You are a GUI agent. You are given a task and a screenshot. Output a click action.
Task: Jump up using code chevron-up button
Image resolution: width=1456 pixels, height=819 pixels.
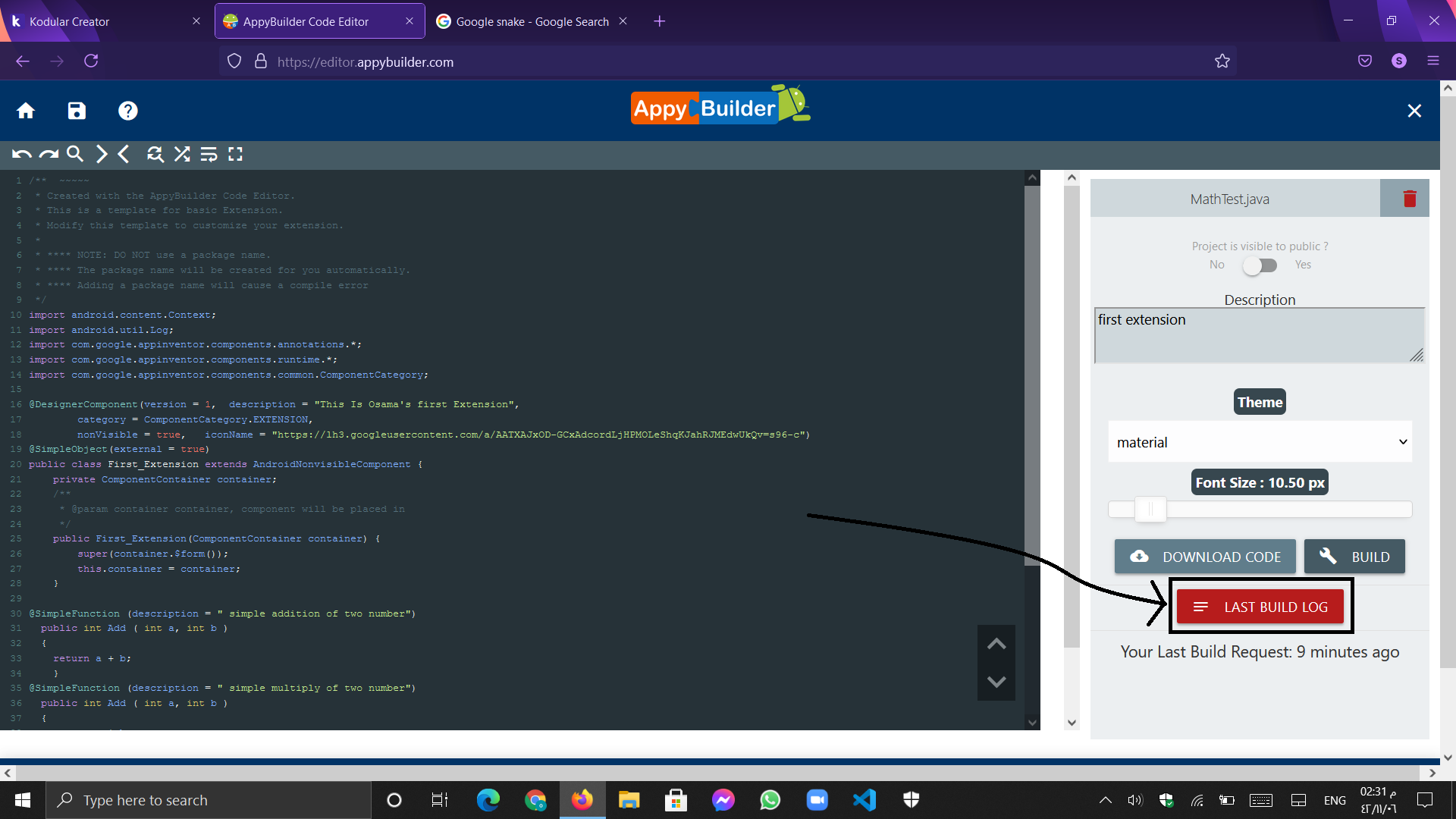(996, 644)
